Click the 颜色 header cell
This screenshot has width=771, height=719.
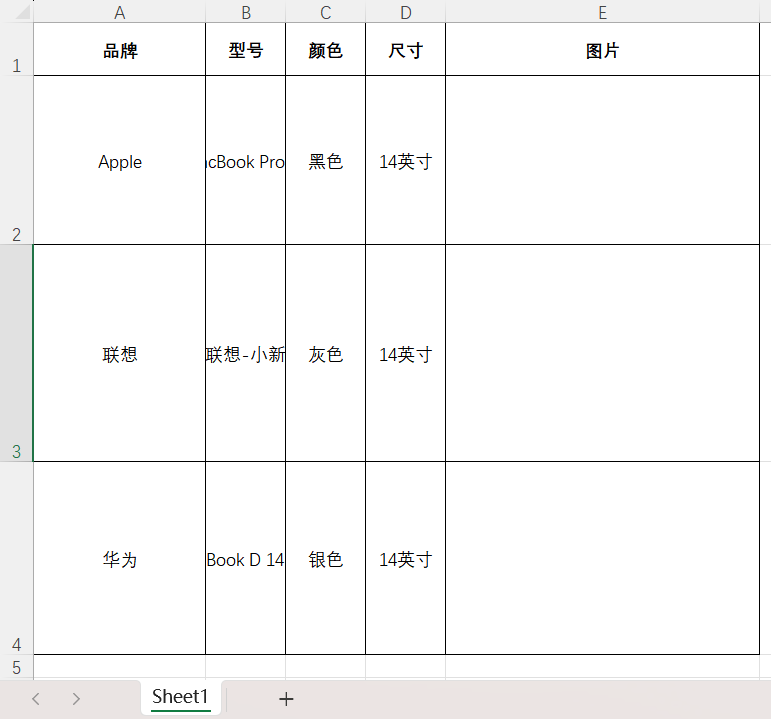point(326,50)
